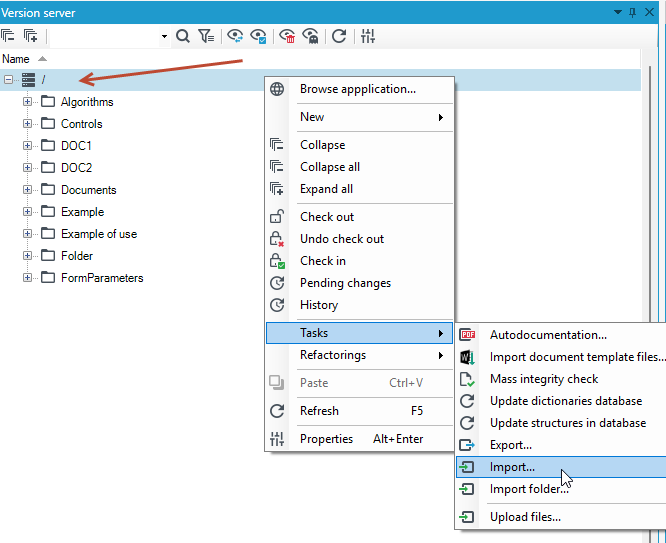Select the Documents folder row

[88, 189]
